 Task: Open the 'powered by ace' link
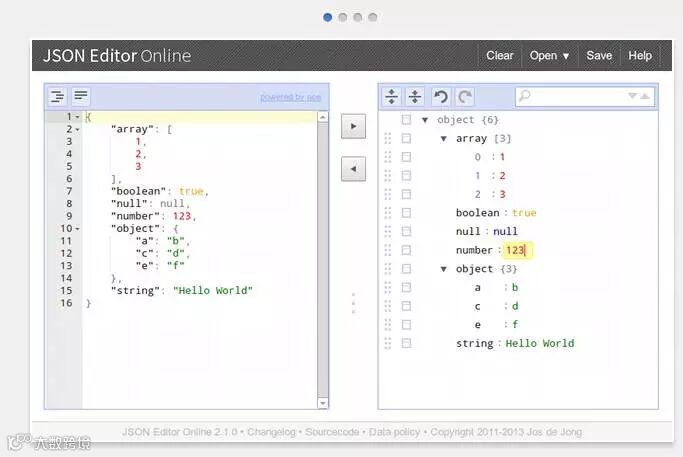click(x=291, y=97)
